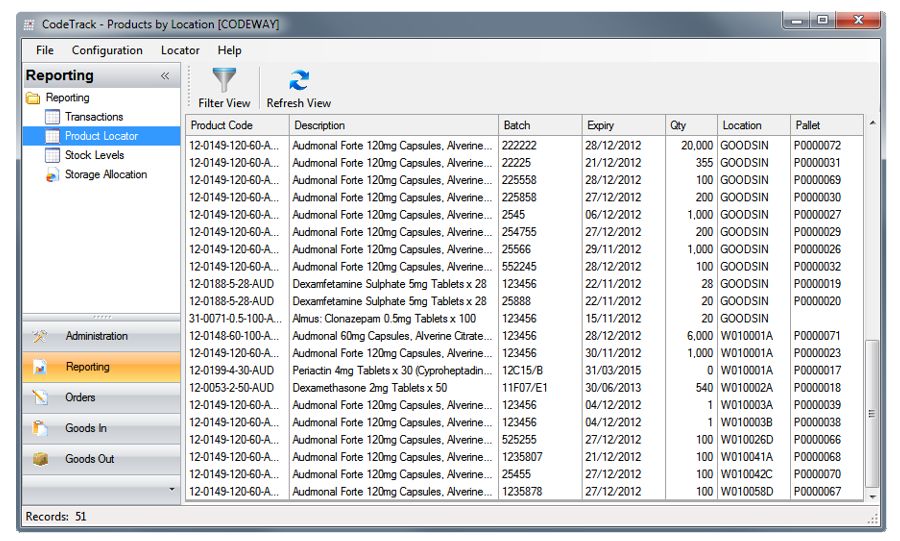Screen dimensions: 900x541
Task: Click the Goods In panel icon
Action: [41, 428]
